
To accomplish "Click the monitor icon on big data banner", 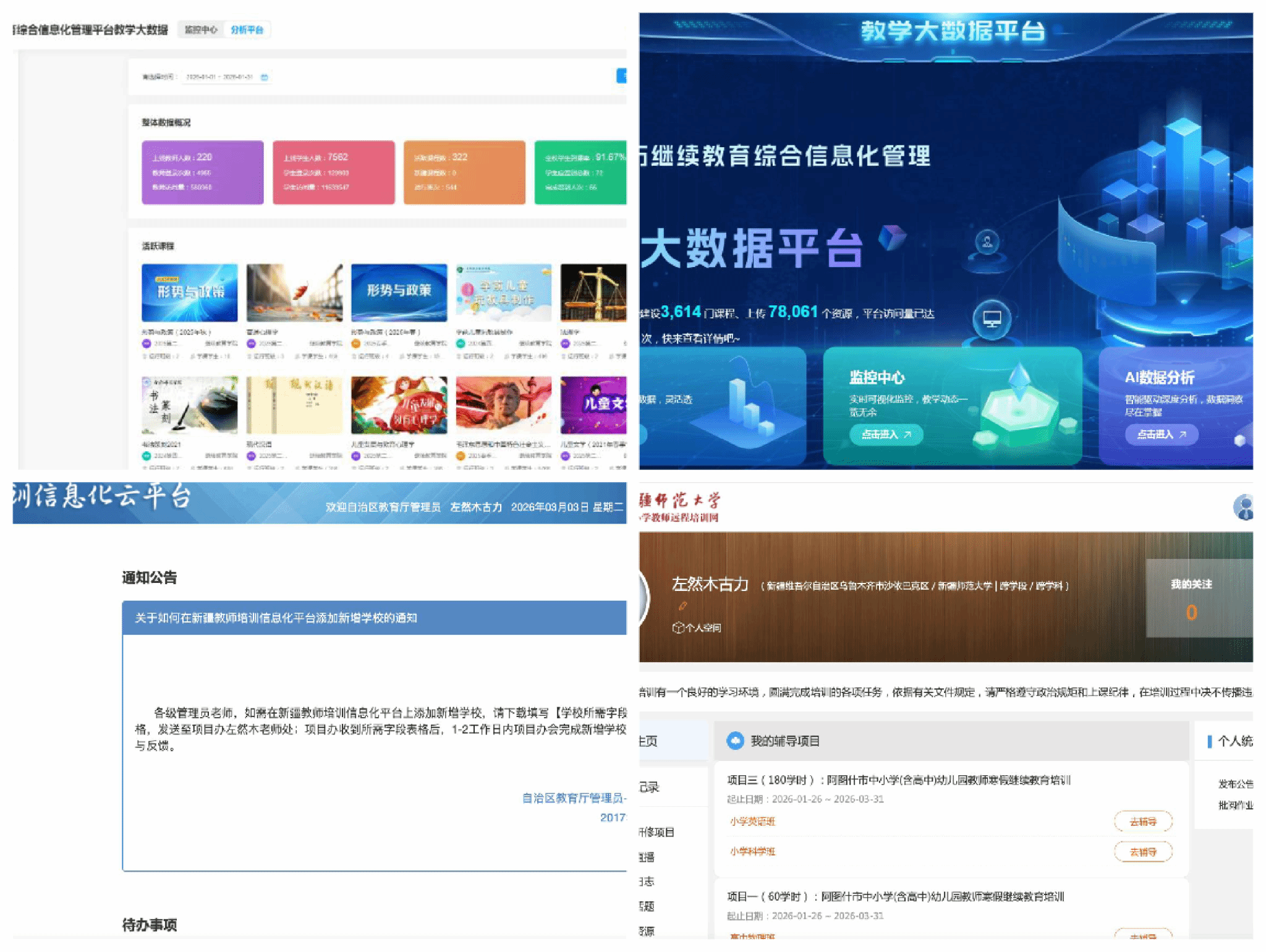I will pos(992,319).
